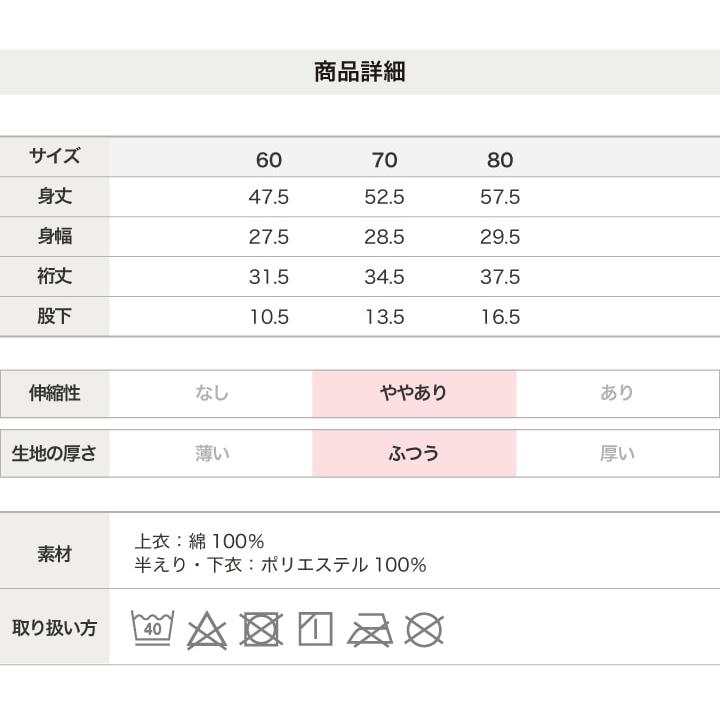This screenshot has height=720, width=720.
Task: Click the 素材 material label
Action: pos(55,553)
